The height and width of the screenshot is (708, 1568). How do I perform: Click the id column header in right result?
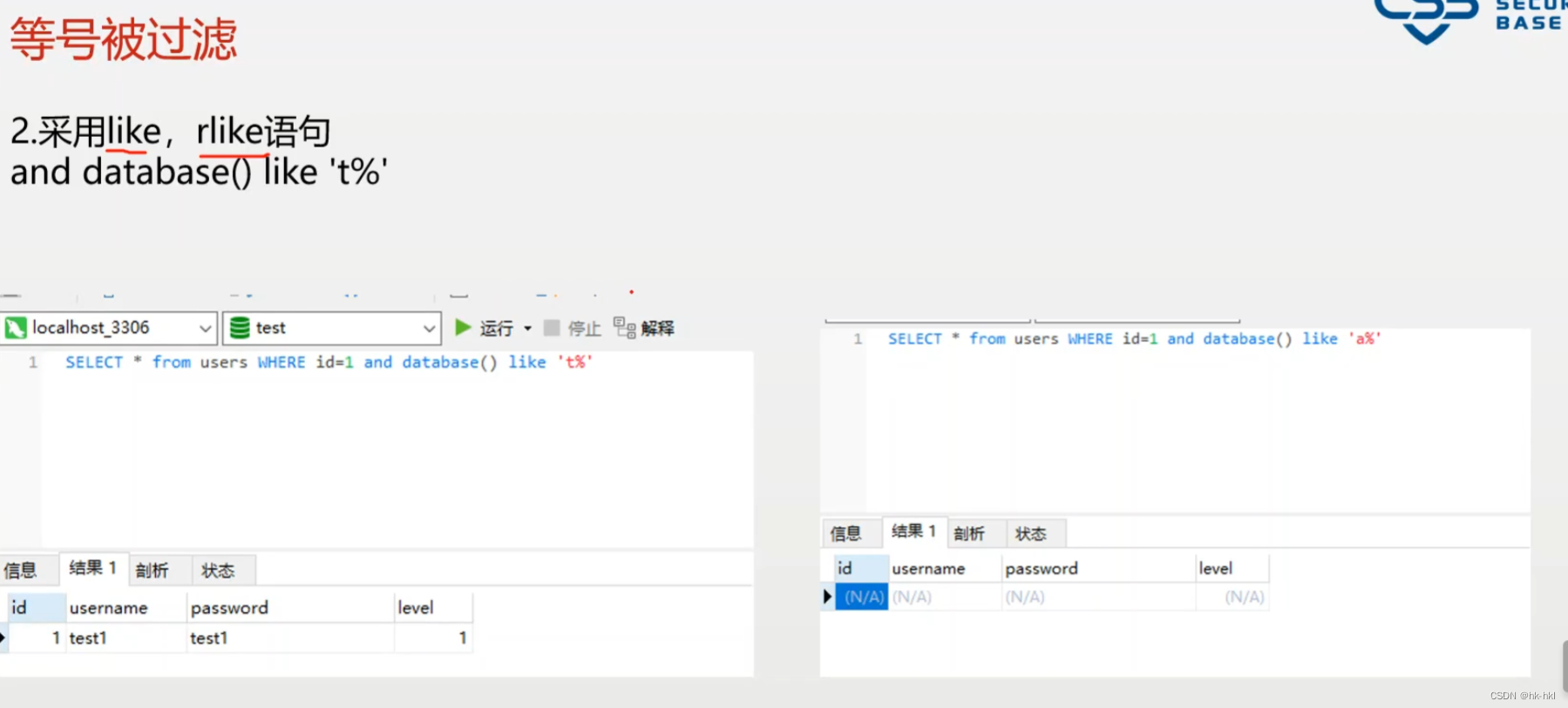click(x=861, y=568)
